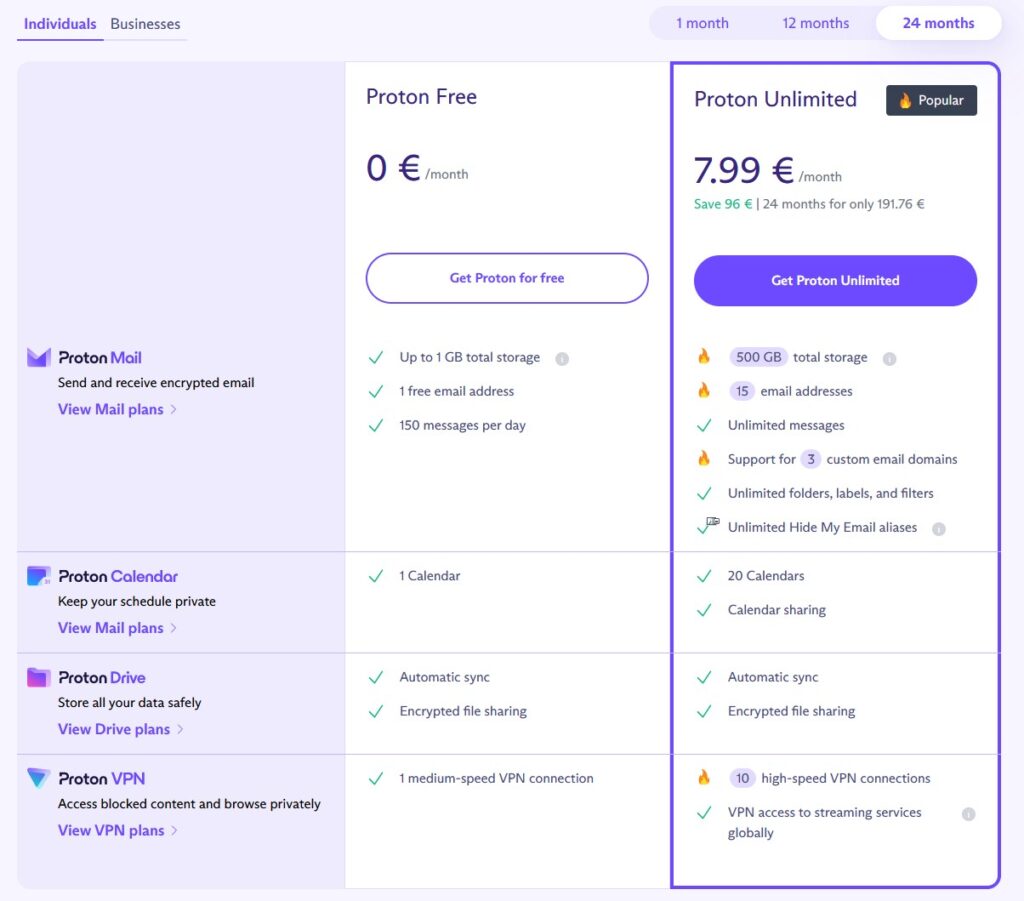Click Get Proton for free button

[x=507, y=278]
